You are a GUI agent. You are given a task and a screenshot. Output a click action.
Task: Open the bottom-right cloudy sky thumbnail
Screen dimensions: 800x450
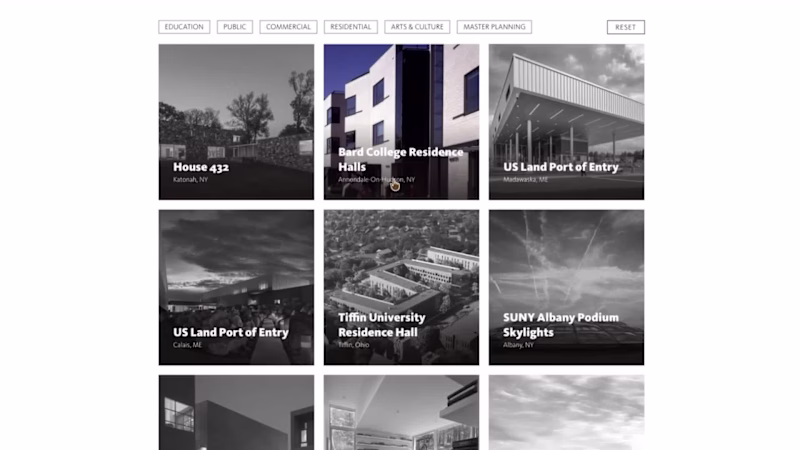(x=566, y=413)
